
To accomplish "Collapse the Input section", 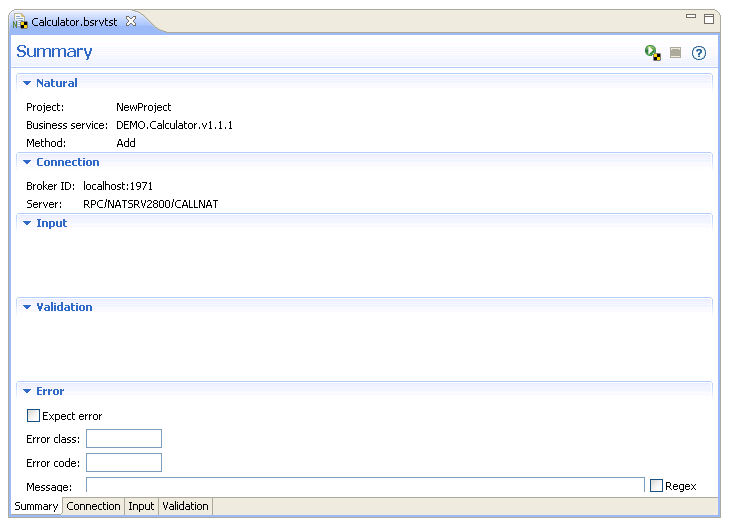I will click(27, 223).
